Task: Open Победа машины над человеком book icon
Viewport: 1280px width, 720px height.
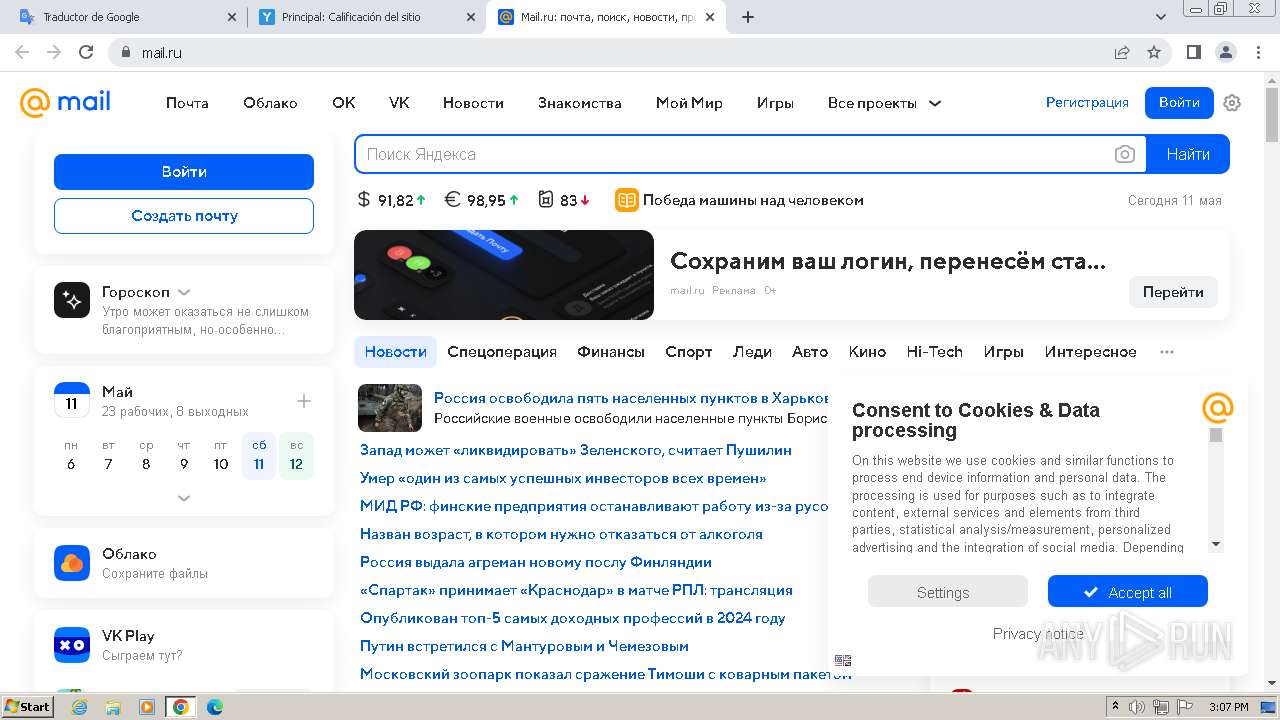Action: point(626,200)
